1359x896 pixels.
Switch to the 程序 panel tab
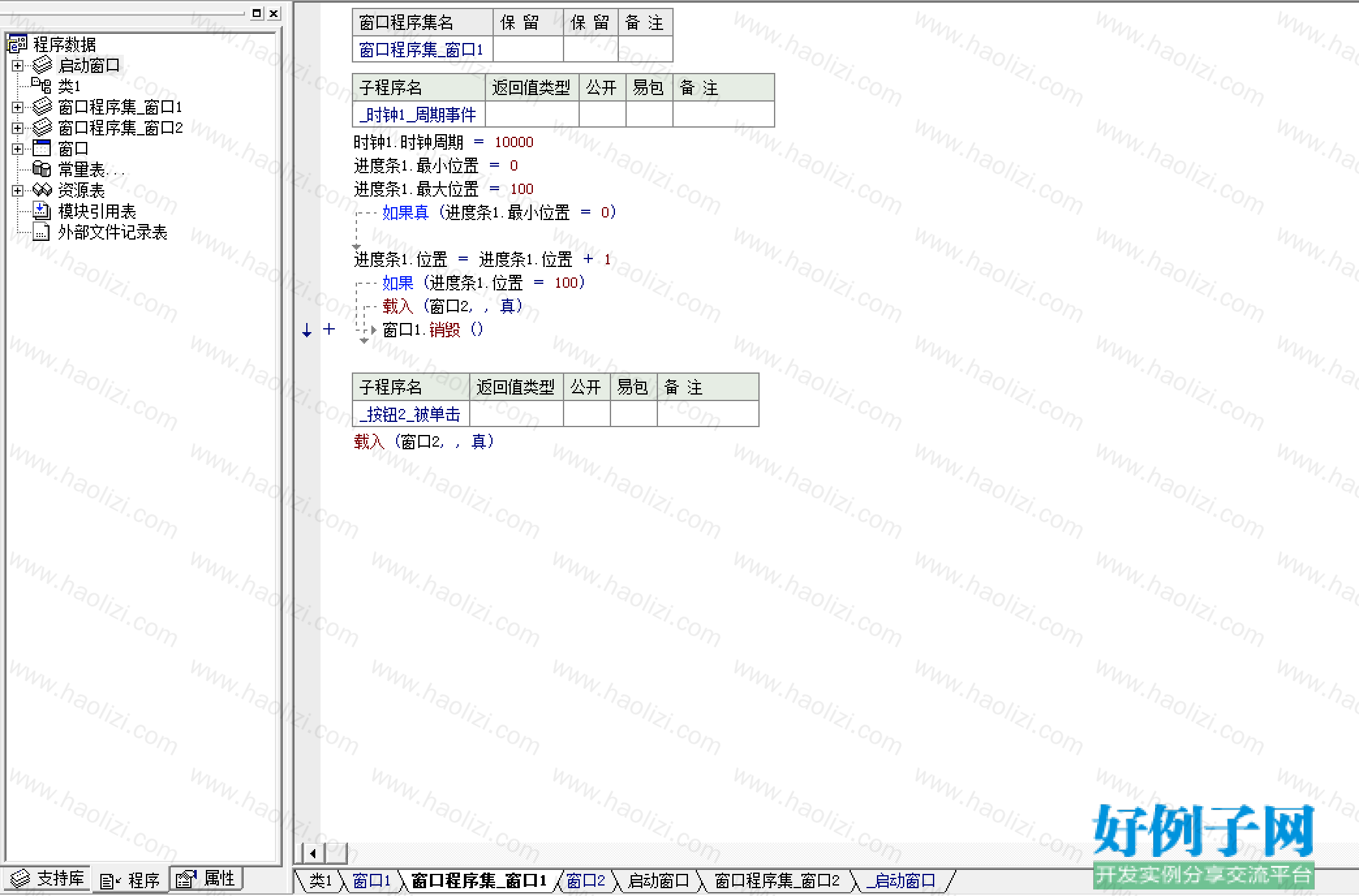click(130, 880)
